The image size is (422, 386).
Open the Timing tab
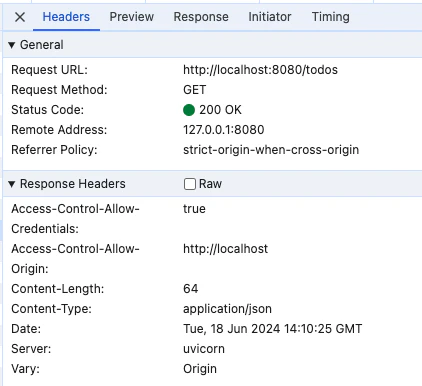331,17
